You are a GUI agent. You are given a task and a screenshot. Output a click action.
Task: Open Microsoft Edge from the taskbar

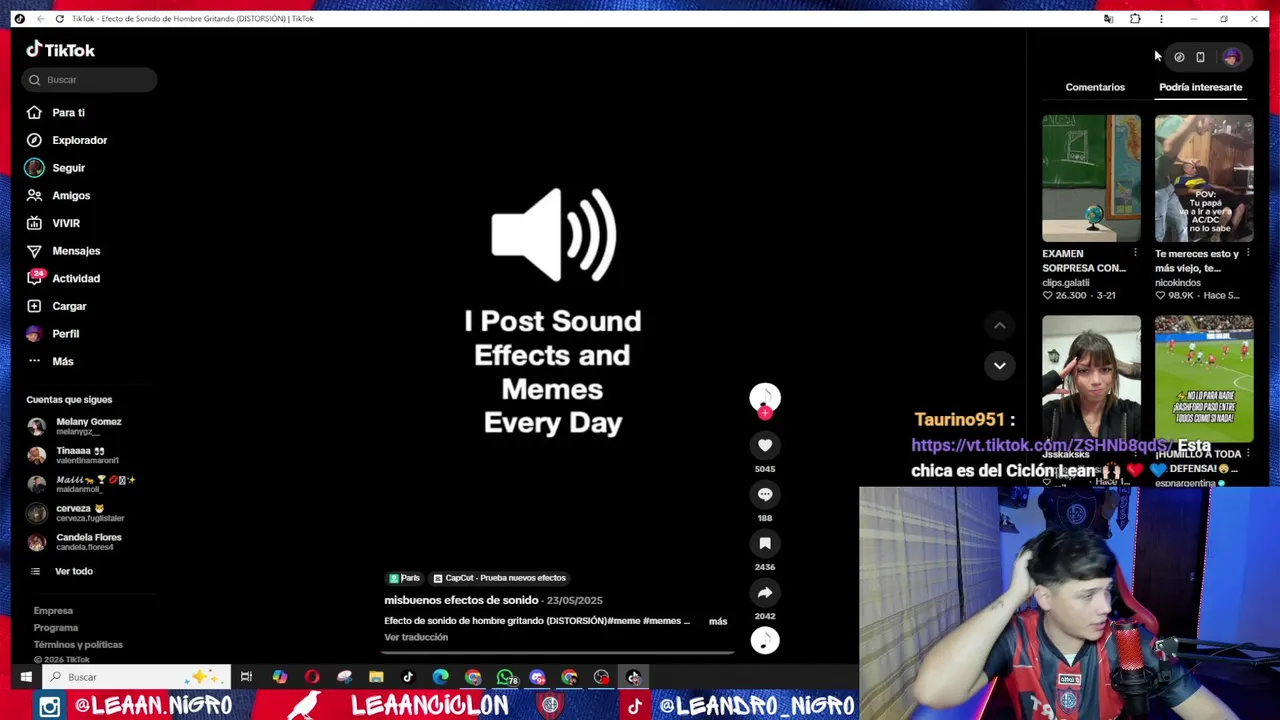coord(440,677)
